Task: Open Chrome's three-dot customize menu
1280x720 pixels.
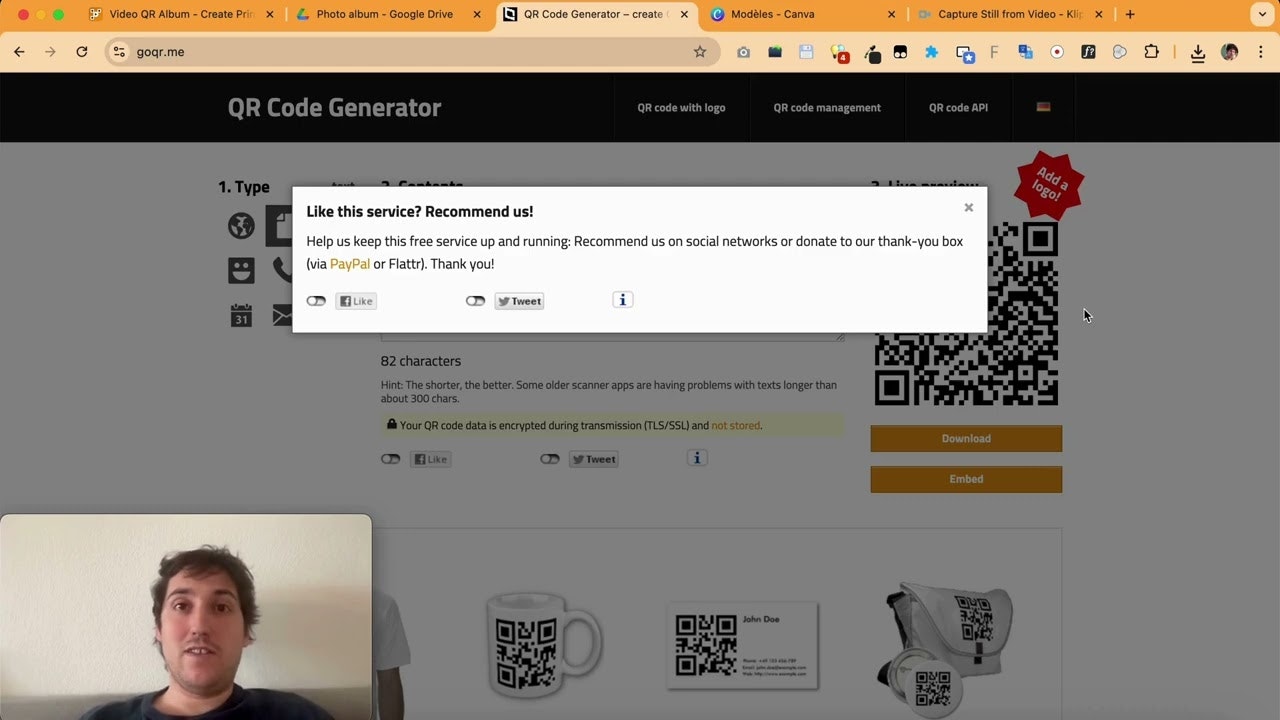Action: coord(1261,52)
